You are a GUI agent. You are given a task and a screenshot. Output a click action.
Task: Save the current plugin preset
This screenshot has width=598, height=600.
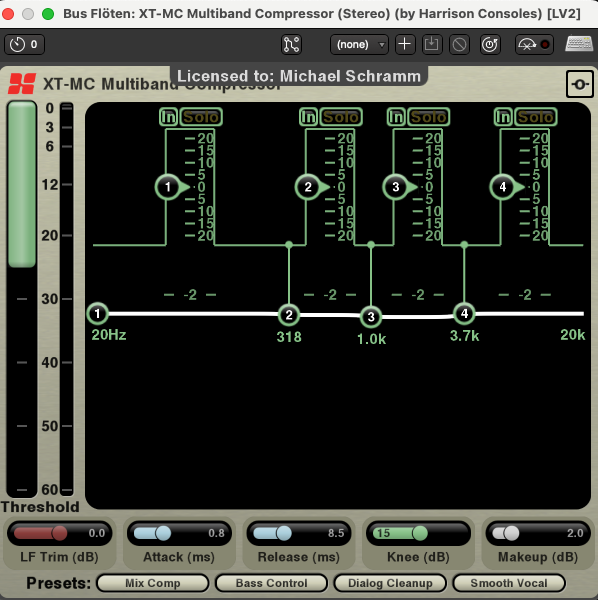coord(432,44)
